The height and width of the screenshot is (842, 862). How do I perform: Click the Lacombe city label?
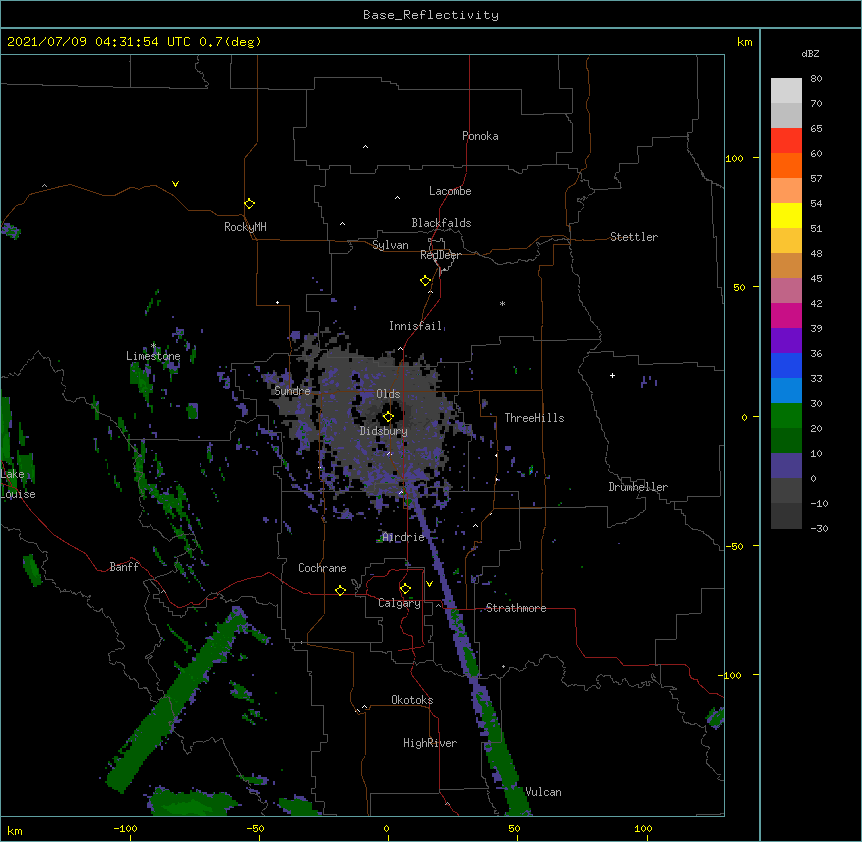point(450,191)
